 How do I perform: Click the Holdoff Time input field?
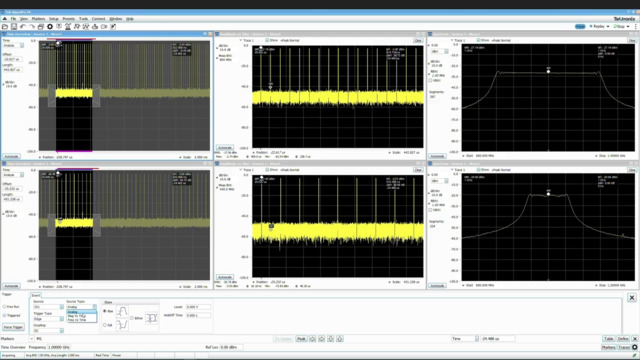pos(198,316)
